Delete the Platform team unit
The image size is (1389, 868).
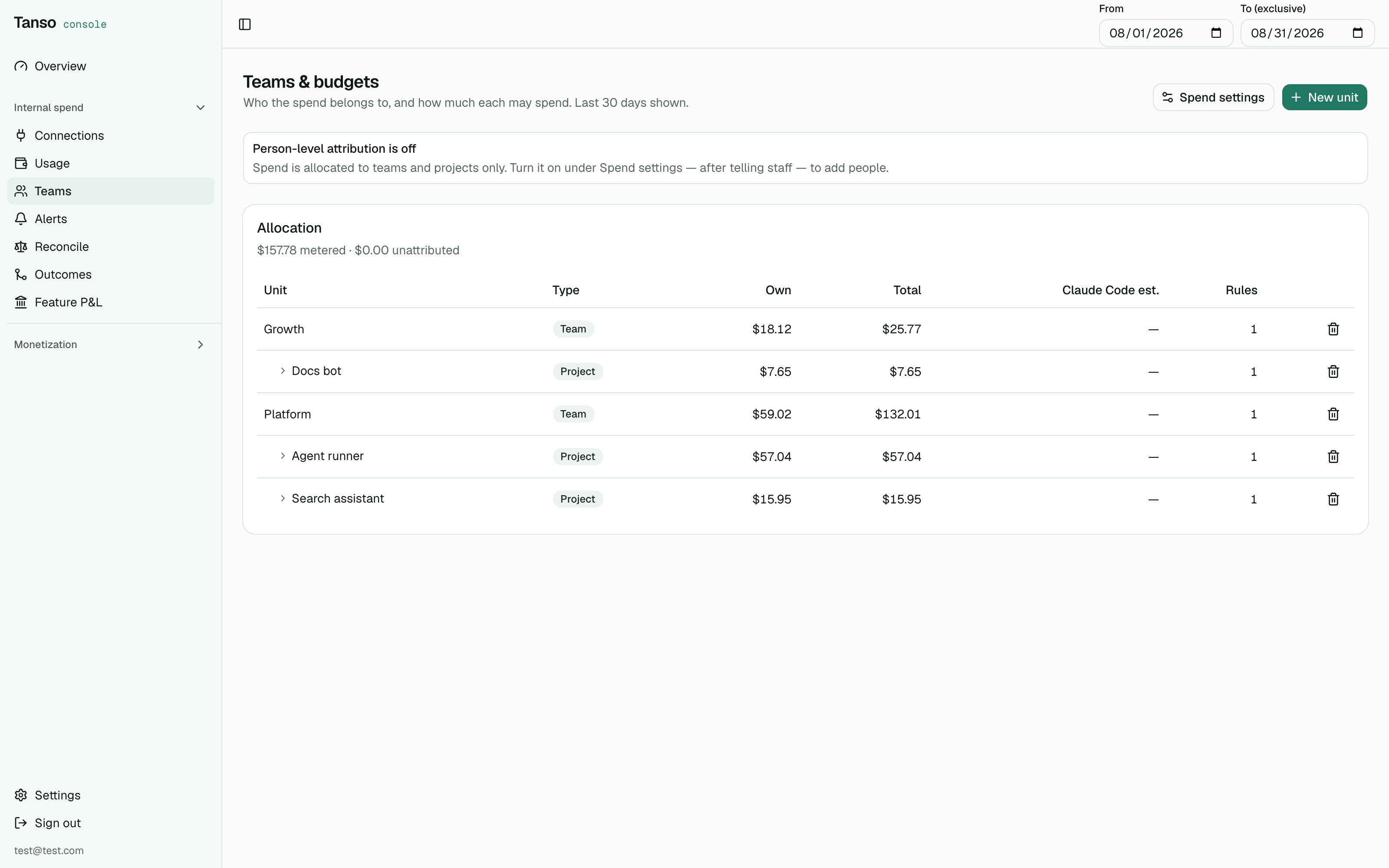click(x=1333, y=414)
